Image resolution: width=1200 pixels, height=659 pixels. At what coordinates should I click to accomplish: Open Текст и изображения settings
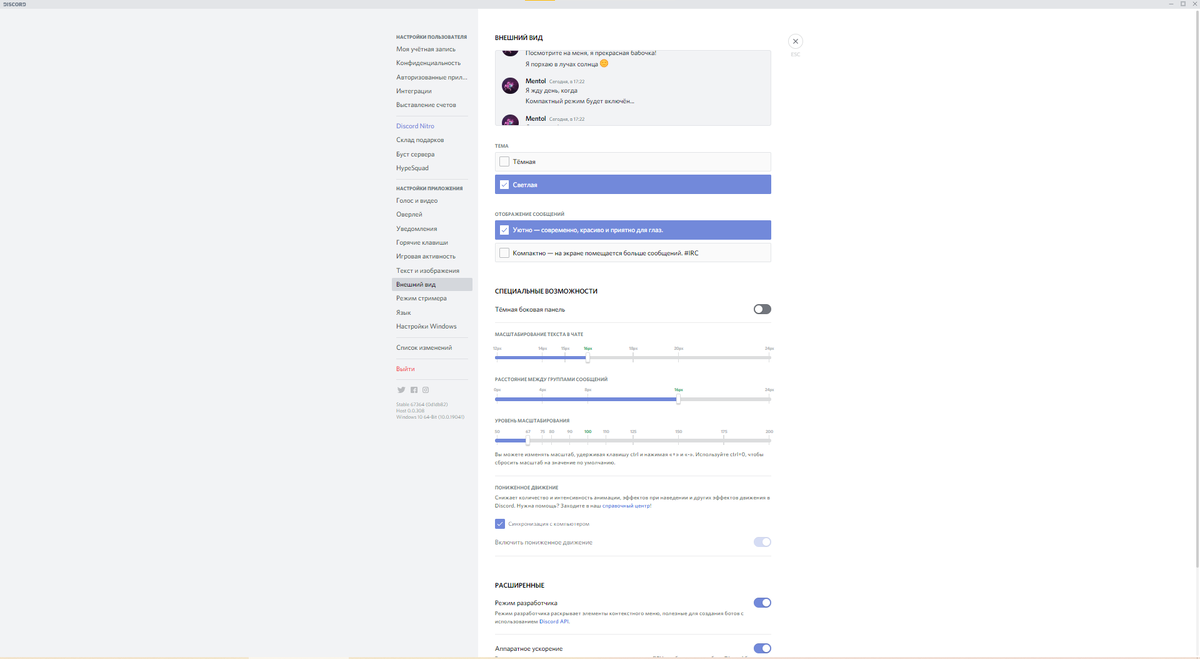click(x=432, y=271)
